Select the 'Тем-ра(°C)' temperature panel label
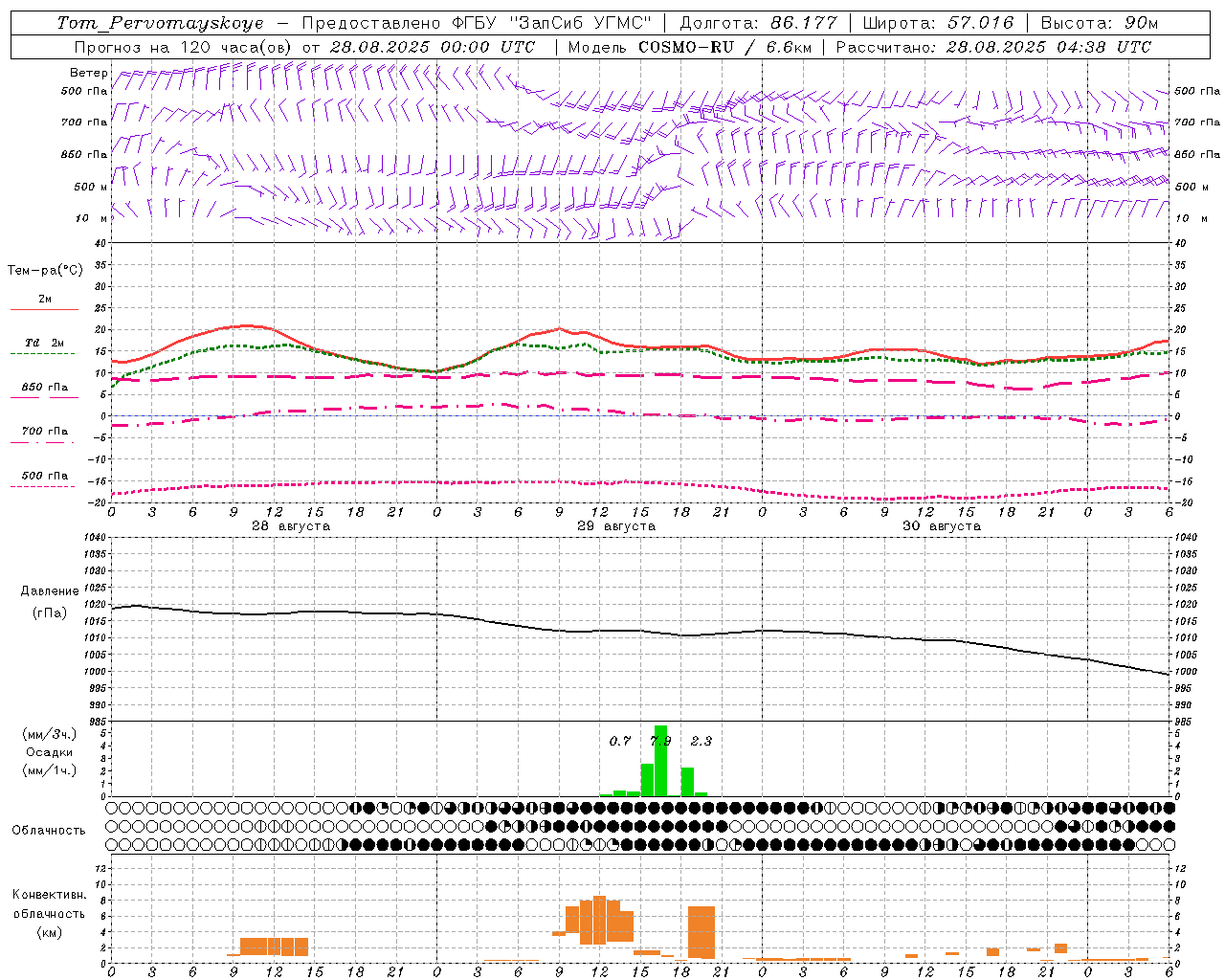 click(x=45, y=271)
